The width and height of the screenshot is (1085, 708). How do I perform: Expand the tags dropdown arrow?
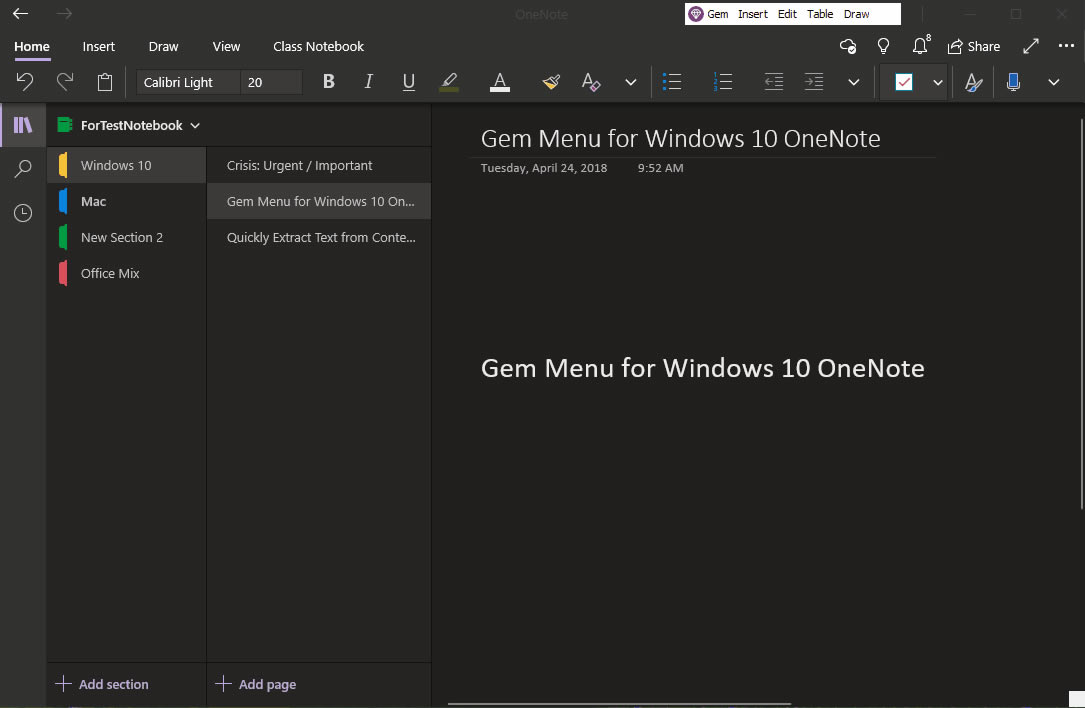pos(937,82)
